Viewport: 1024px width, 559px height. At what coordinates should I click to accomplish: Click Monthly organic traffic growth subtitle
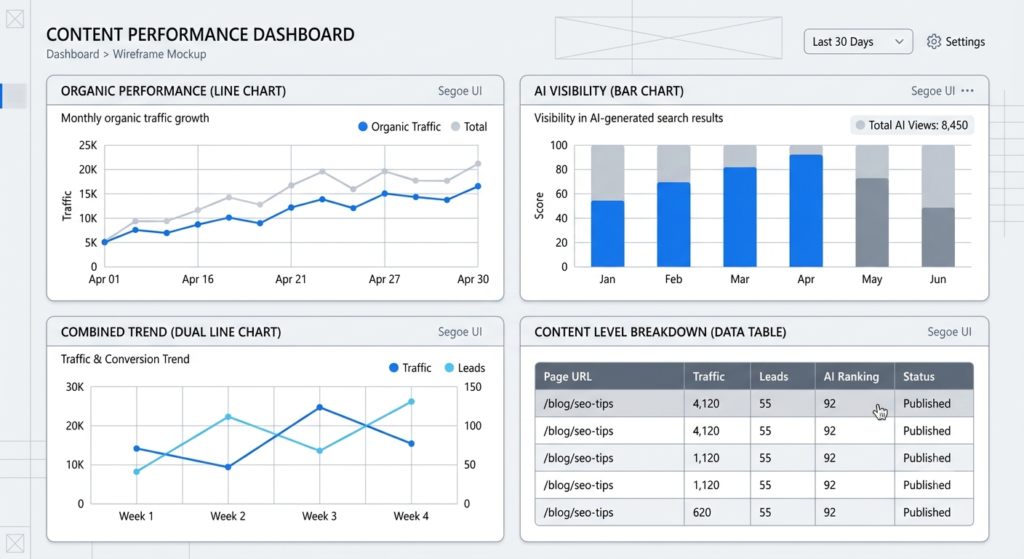point(135,118)
